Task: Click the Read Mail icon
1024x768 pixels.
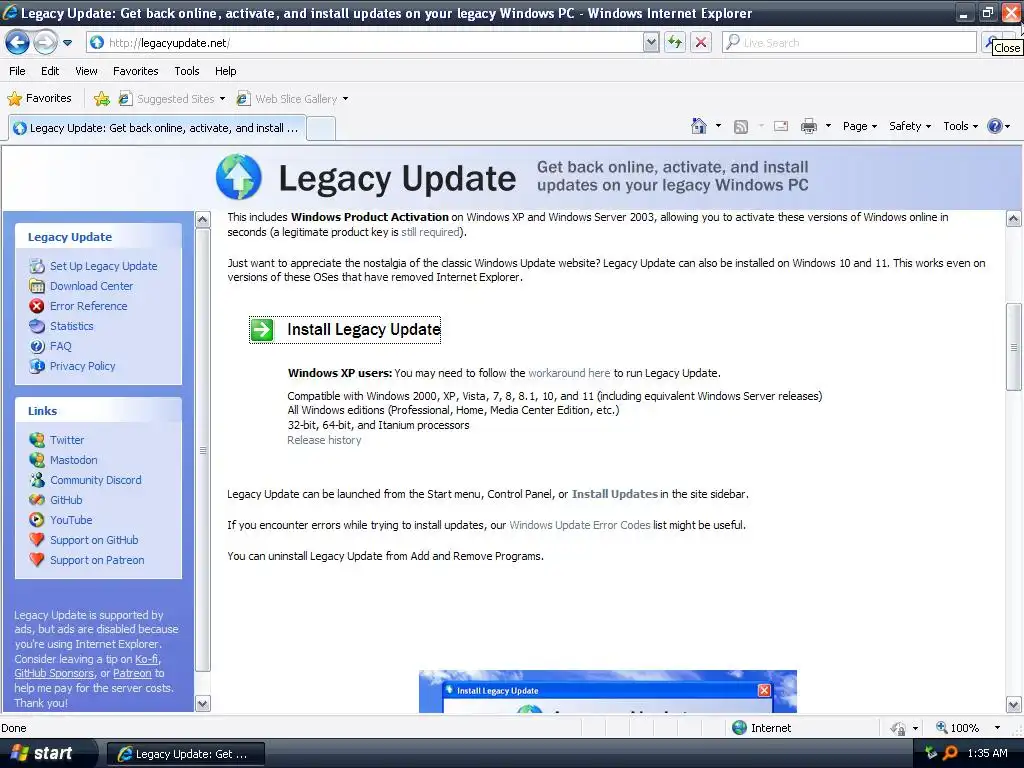Action: 781,126
